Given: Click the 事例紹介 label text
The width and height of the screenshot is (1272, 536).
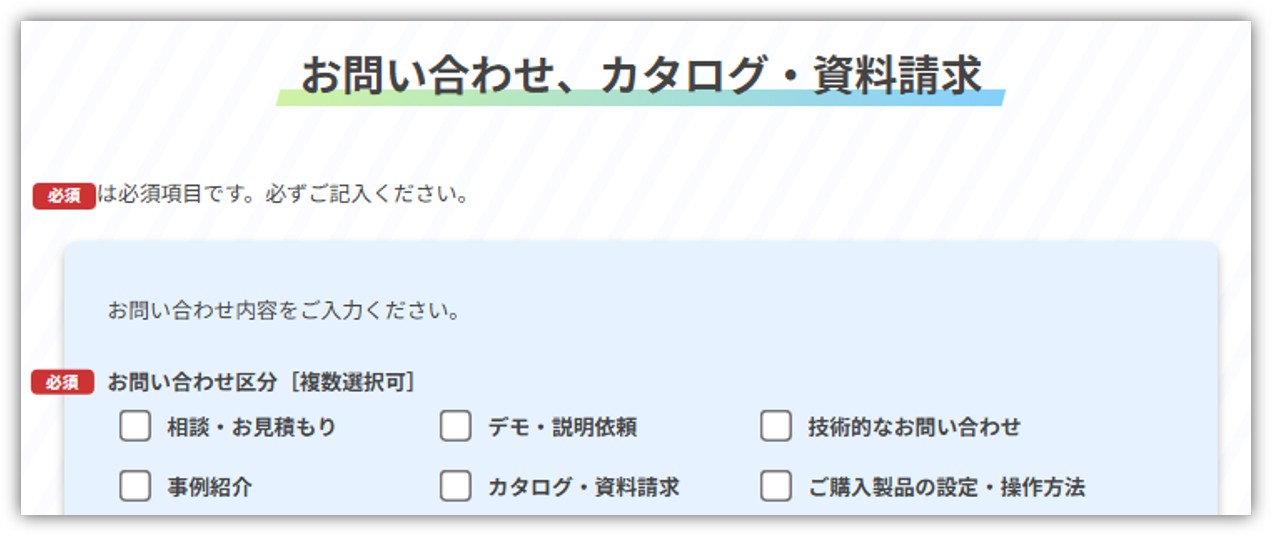Looking at the screenshot, I should click(x=209, y=488).
